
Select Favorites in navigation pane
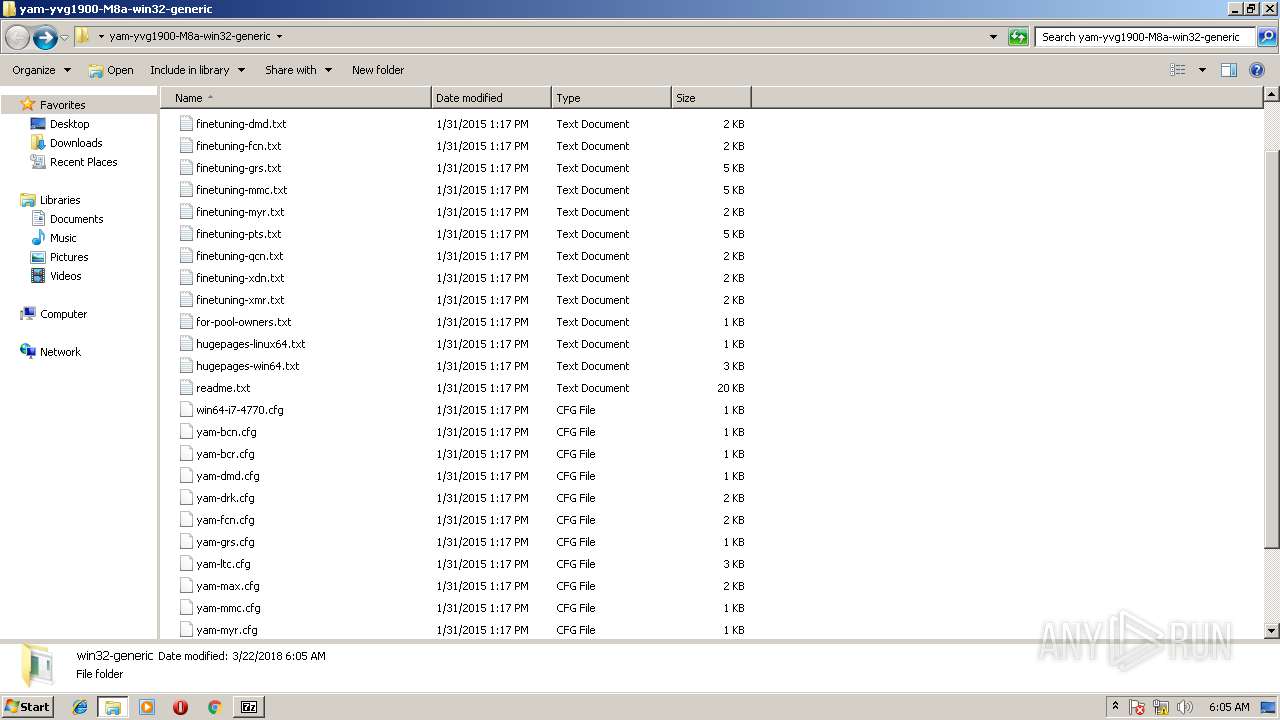(62, 105)
